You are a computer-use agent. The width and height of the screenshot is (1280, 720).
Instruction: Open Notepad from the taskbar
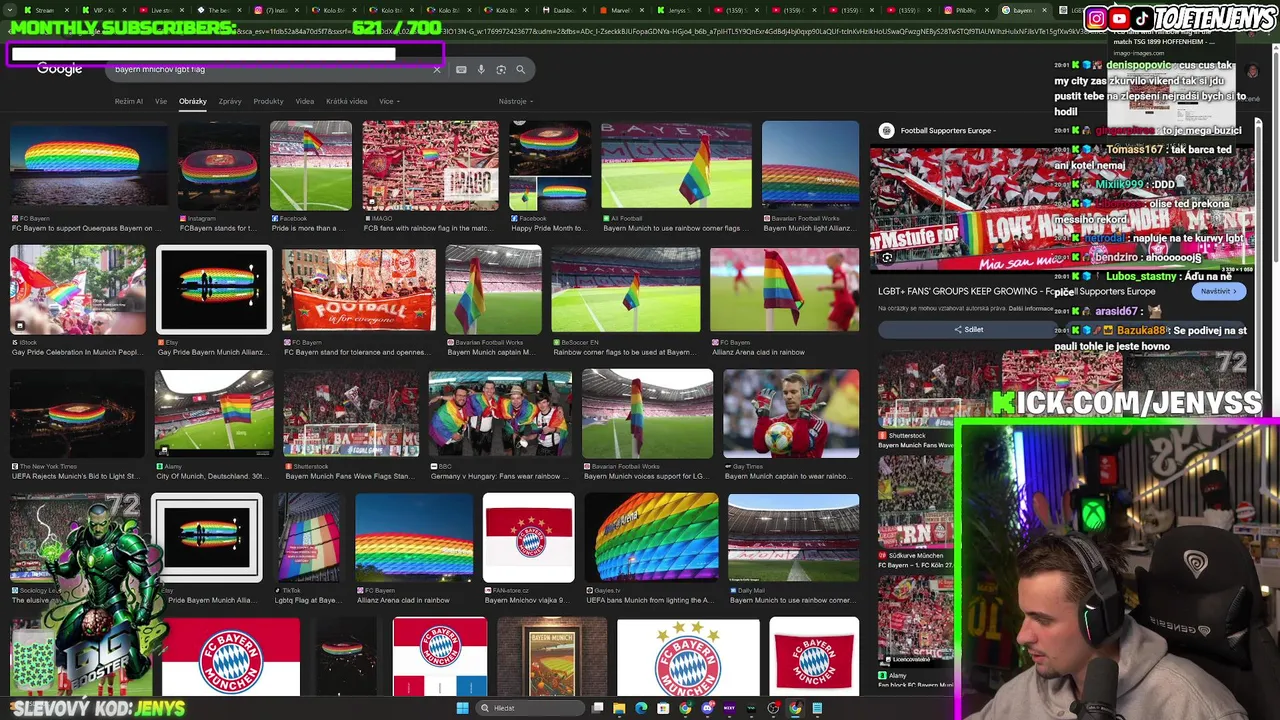[817, 708]
